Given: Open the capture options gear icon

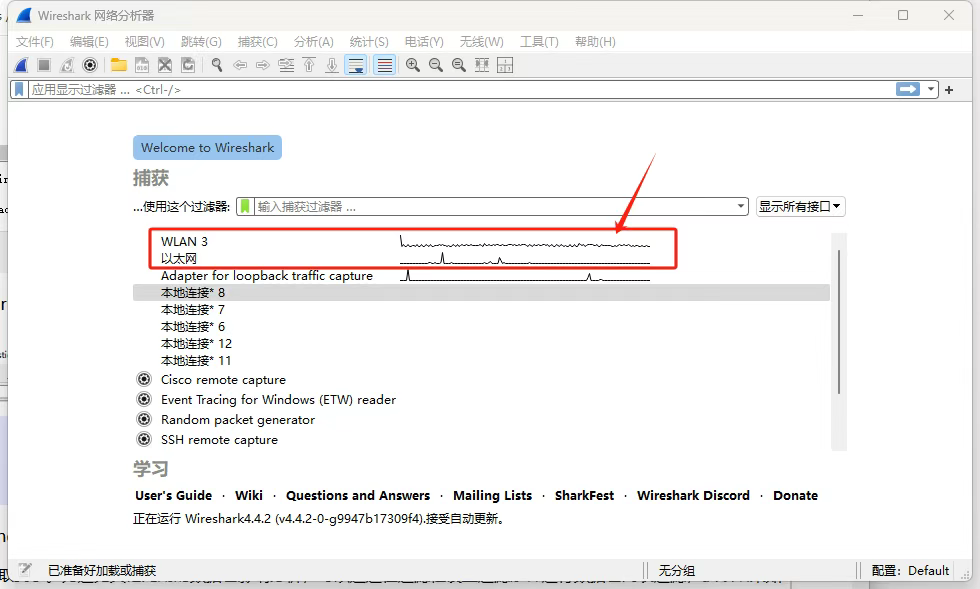Looking at the screenshot, I should (x=90, y=65).
